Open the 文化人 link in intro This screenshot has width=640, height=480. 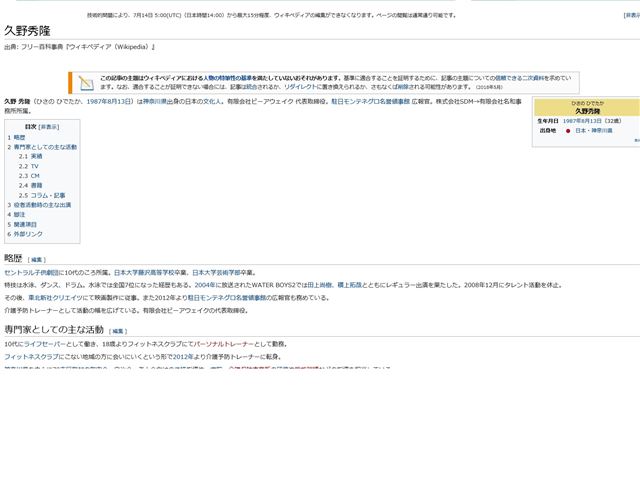pyautogui.click(x=212, y=101)
